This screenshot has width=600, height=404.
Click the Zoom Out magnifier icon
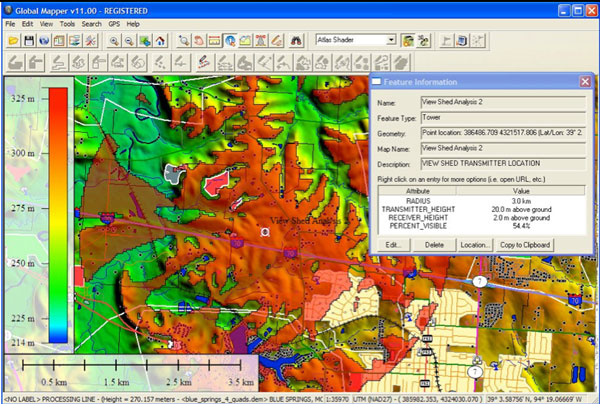point(130,41)
